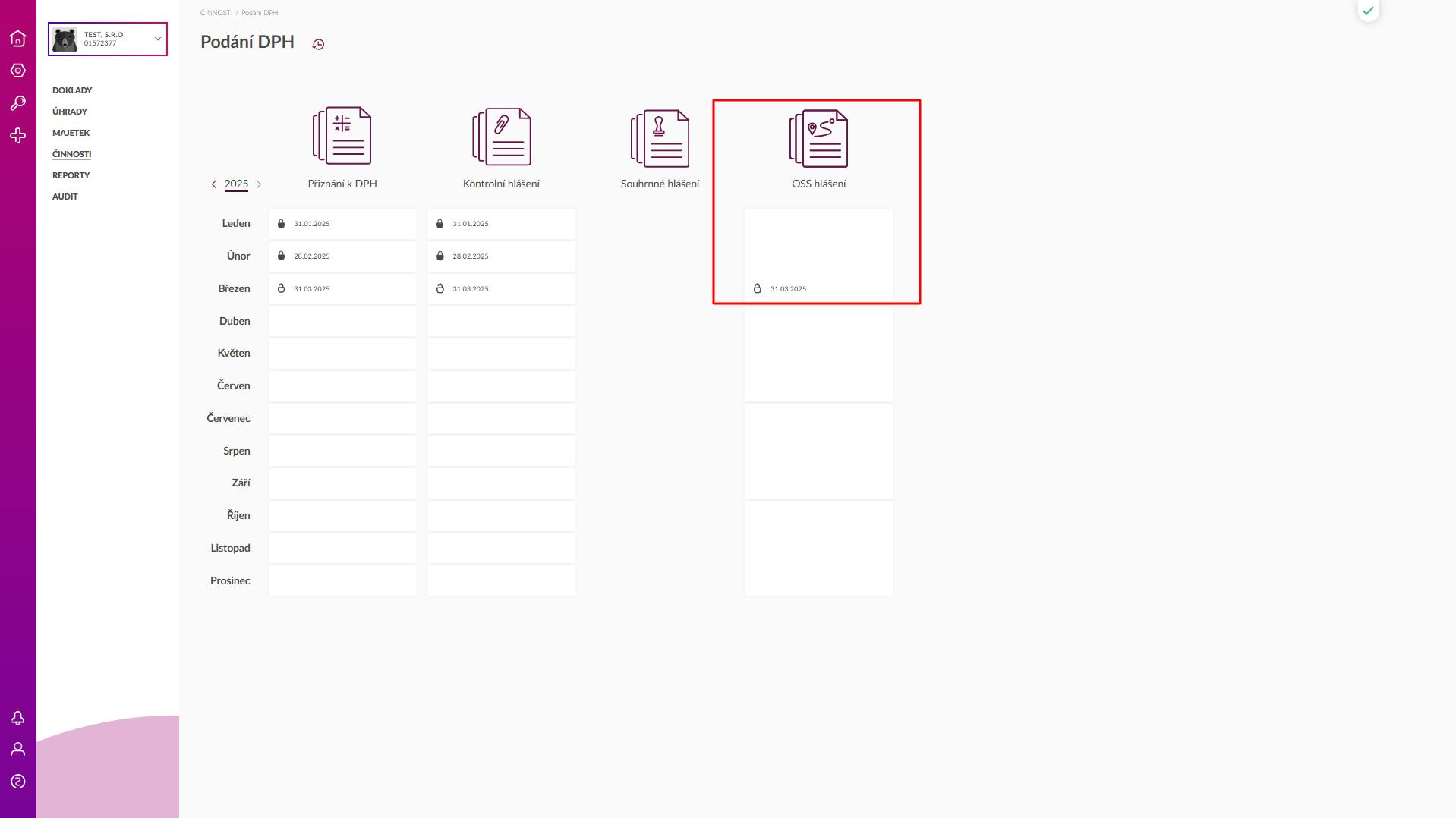Image resolution: width=1456 pixels, height=818 pixels.
Task: Expand the TEST, S.R.O. company dropdown
Action: (158, 39)
